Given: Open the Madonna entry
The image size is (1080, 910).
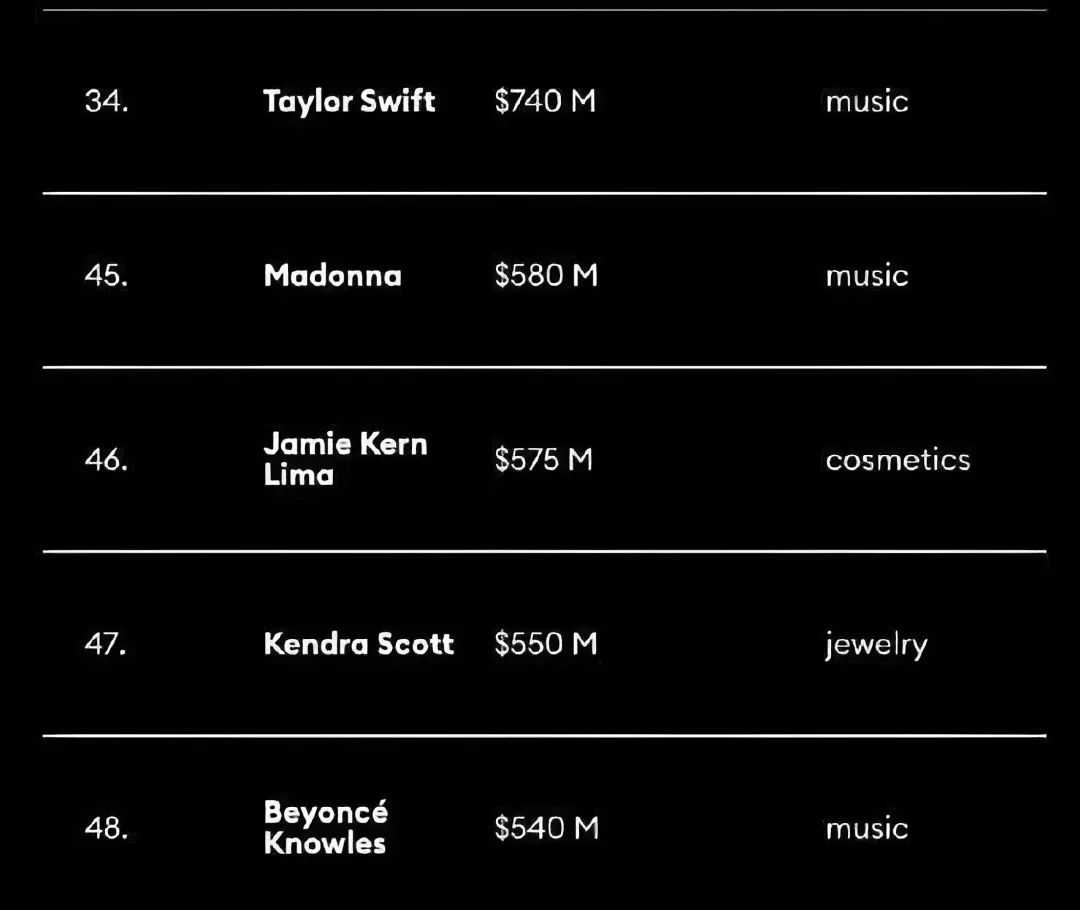Looking at the screenshot, I should 333,276.
